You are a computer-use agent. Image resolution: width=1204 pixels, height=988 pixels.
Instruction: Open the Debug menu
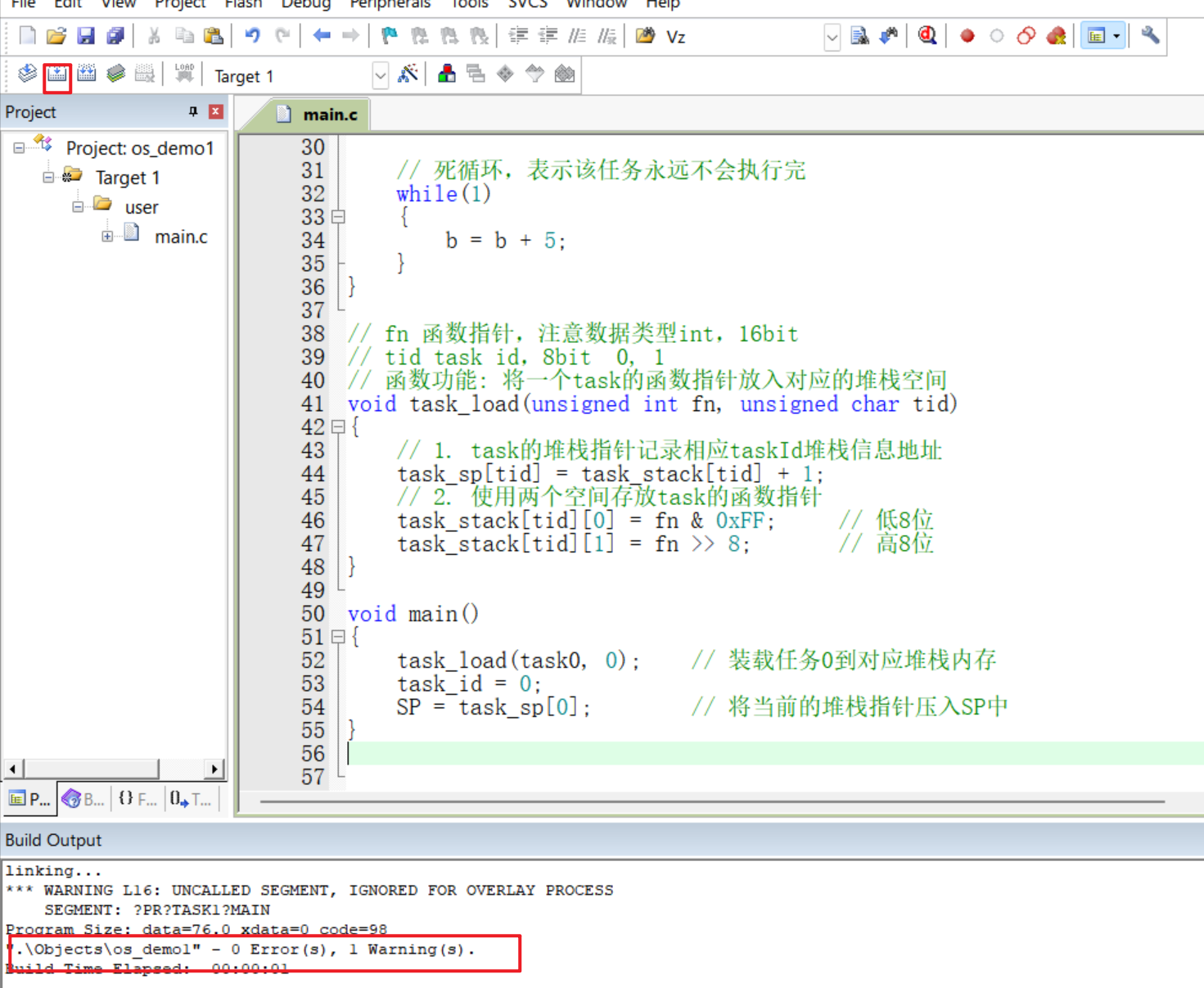(x=305, y=4)
